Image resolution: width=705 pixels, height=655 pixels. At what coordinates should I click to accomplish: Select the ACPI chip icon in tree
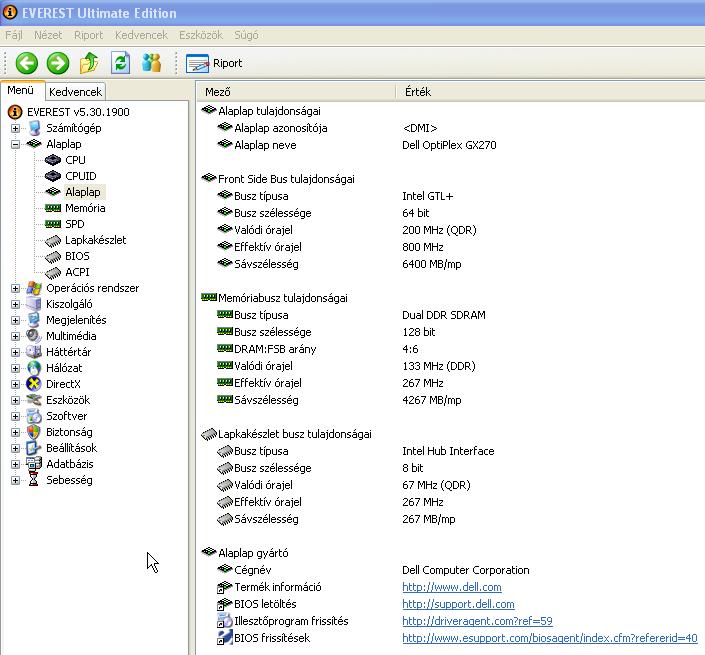[53, 272]
